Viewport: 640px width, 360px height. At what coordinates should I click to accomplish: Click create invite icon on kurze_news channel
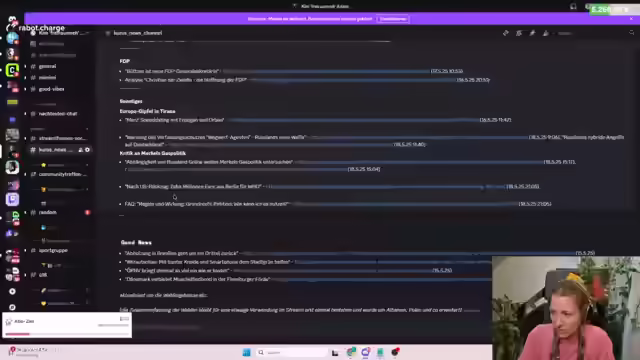81,150
